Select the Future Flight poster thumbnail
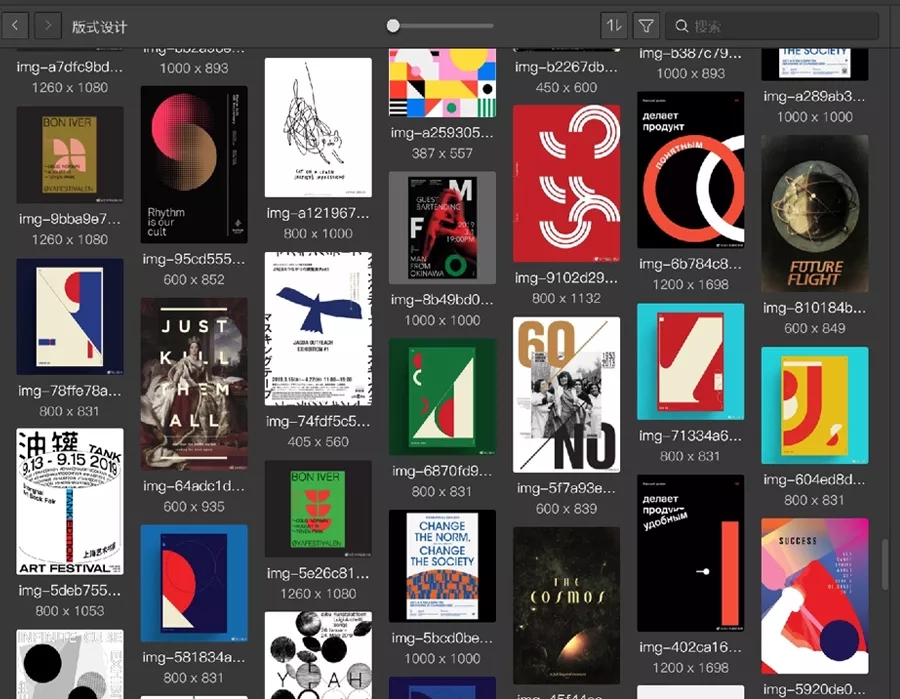 814,214
